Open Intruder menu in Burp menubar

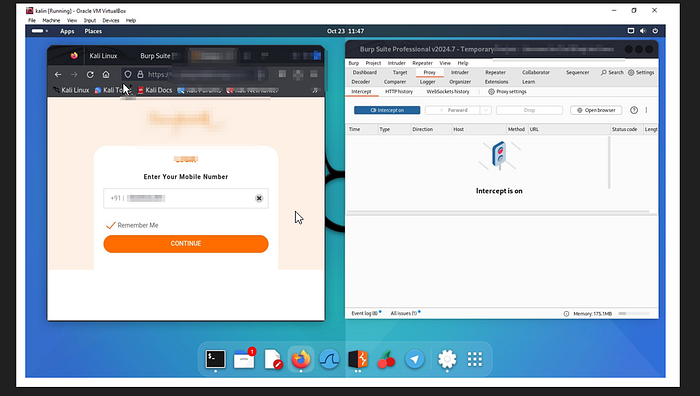[x=396, y=63]
